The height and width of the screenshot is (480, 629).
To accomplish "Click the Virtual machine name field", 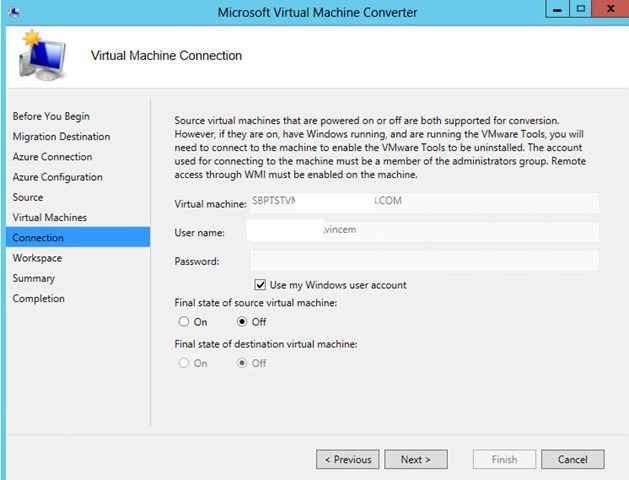I will [425, 203].
